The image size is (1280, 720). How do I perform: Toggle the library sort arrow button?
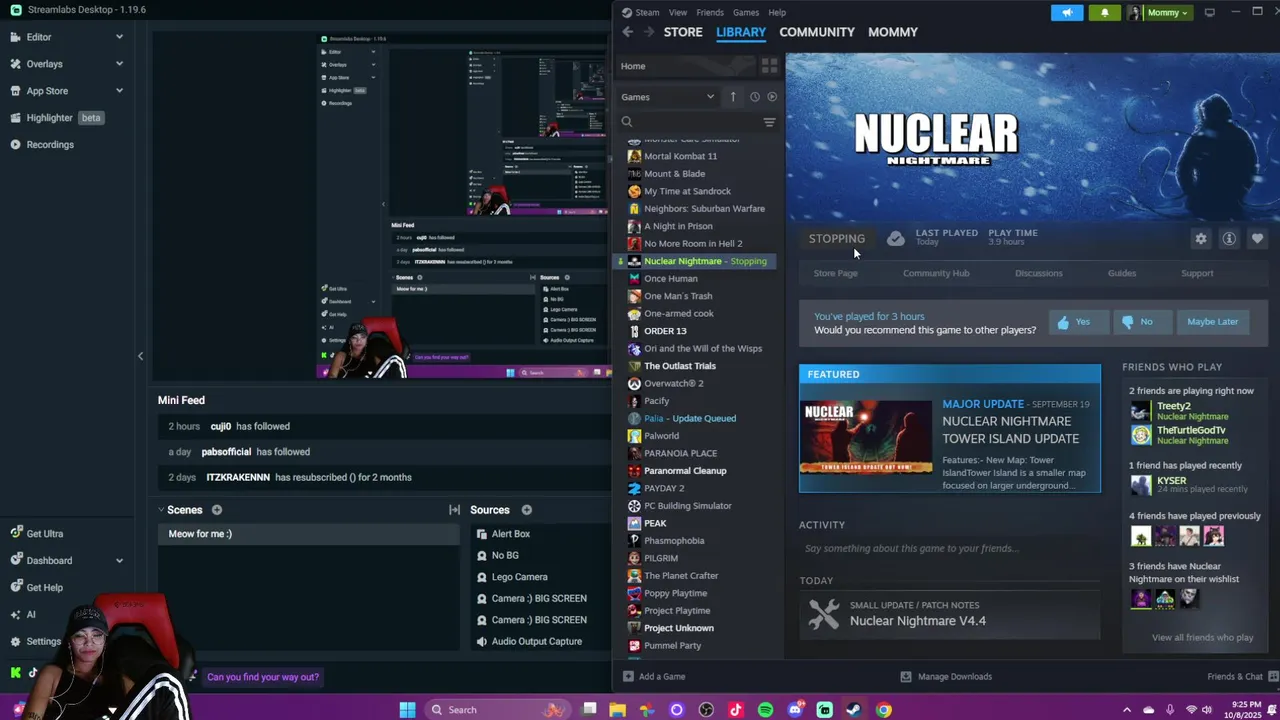coord(733,97)
